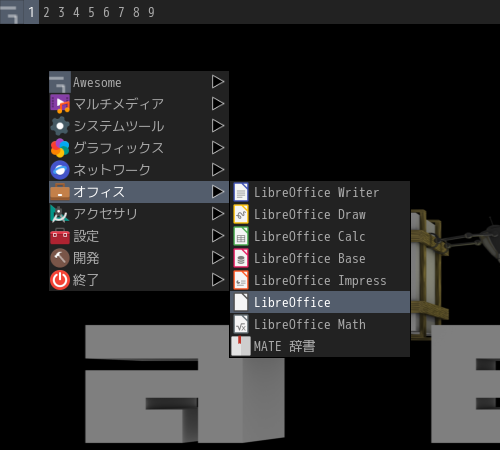Launch MATE 辞書 from submenu

point(320,346)
